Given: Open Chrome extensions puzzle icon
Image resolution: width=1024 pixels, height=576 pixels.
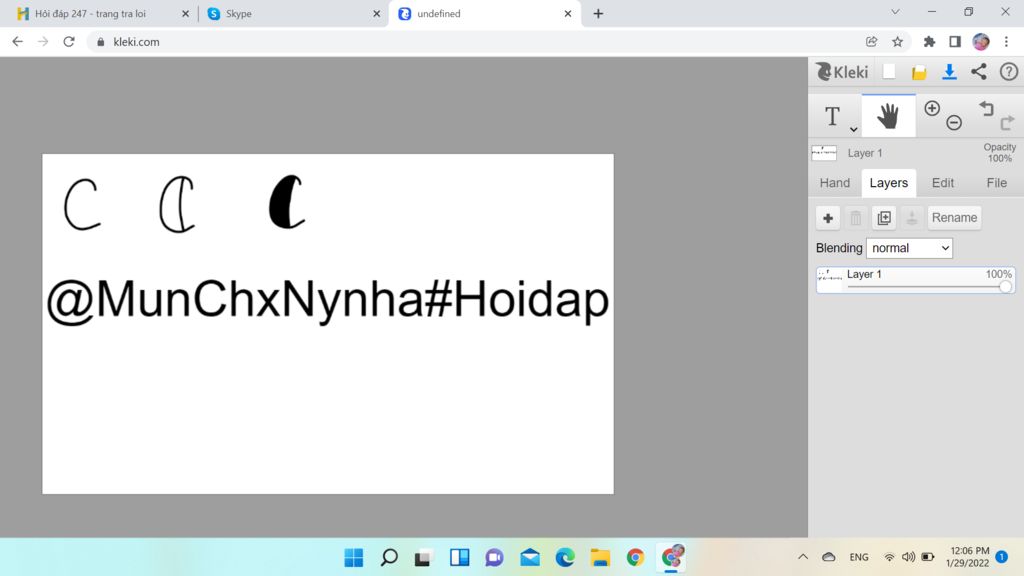Looking at the screenshot, I should click(929, 42).
